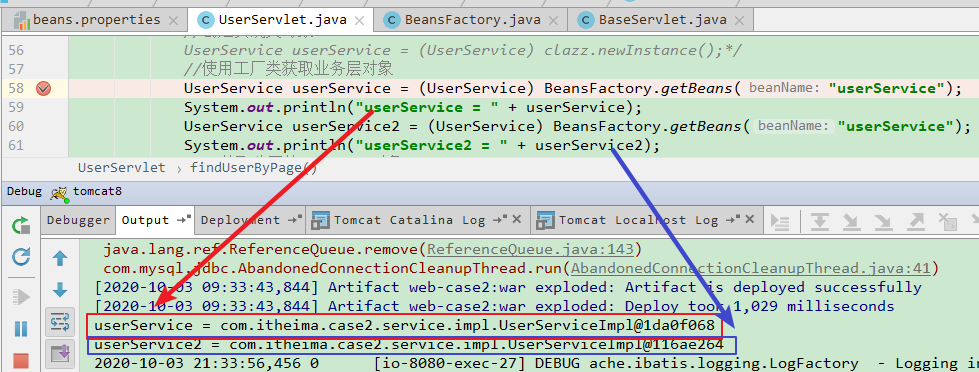
Task: Click the Step Into debugger icon
Action: [851, 222]
